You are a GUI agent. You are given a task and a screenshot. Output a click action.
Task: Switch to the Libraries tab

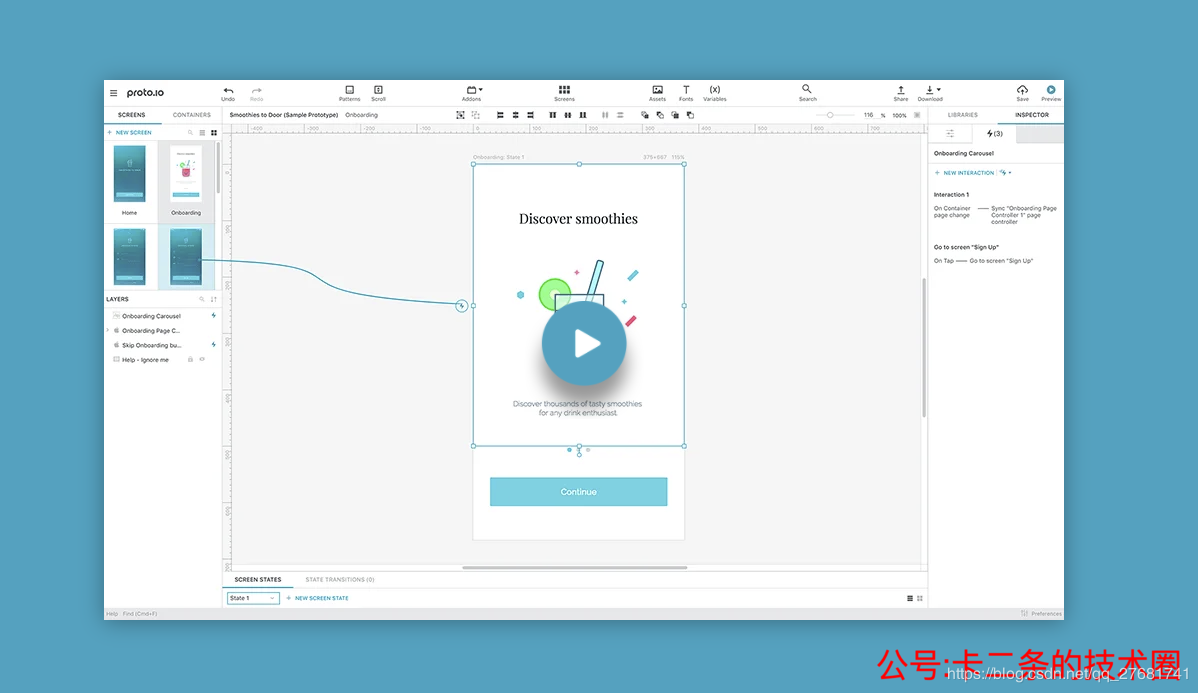click(963, 115)
